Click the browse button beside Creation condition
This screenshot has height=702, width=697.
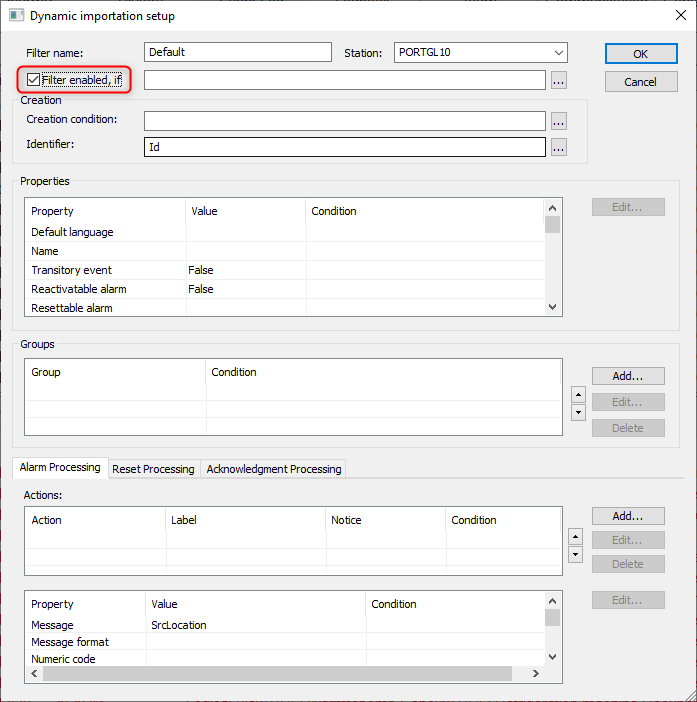(558, 121)
